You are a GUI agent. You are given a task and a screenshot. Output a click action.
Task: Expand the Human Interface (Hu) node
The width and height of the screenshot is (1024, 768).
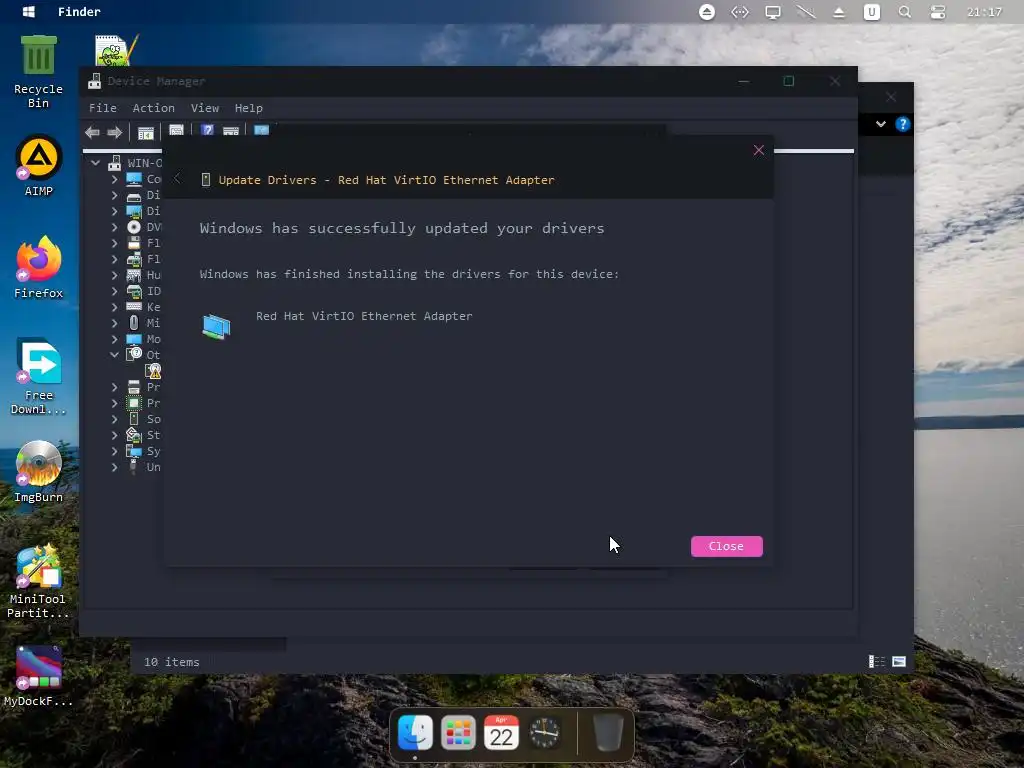point(114,275)
